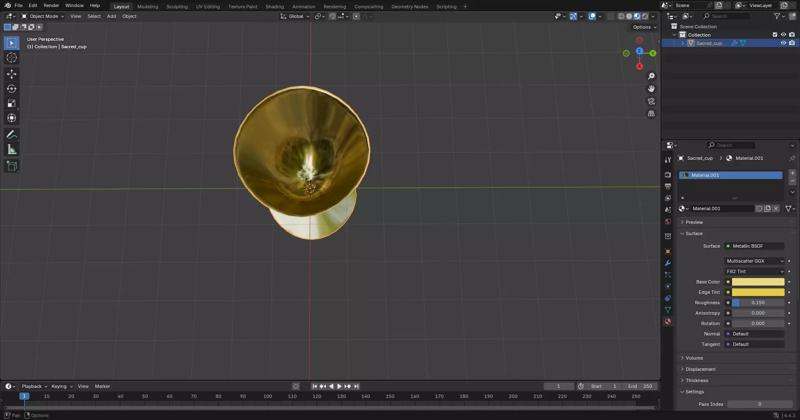The height and width of the screenshot is (420, 800).
Task: Click the play animation button
Action: 339,387
